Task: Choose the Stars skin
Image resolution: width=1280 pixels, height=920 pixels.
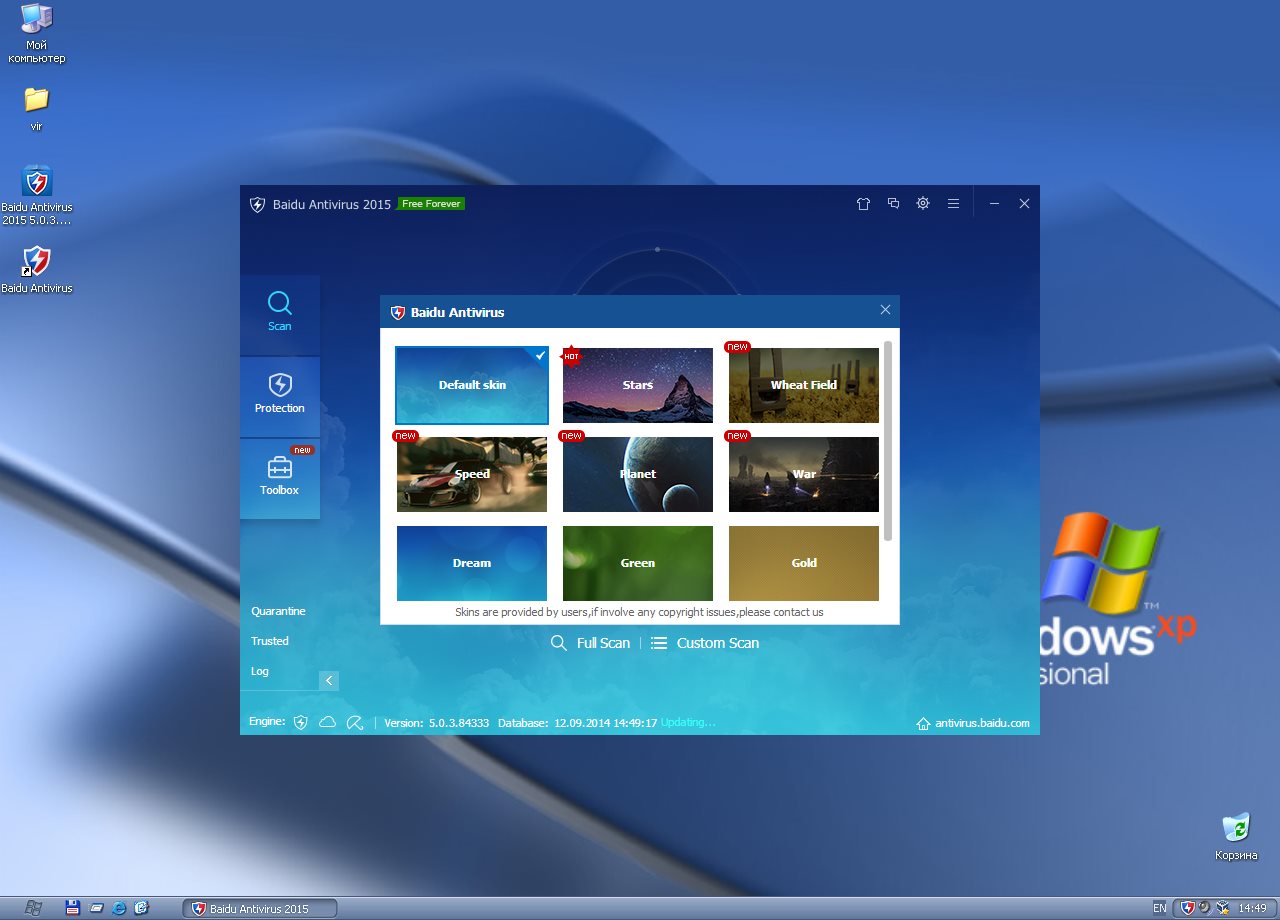Action: [638, 385]
